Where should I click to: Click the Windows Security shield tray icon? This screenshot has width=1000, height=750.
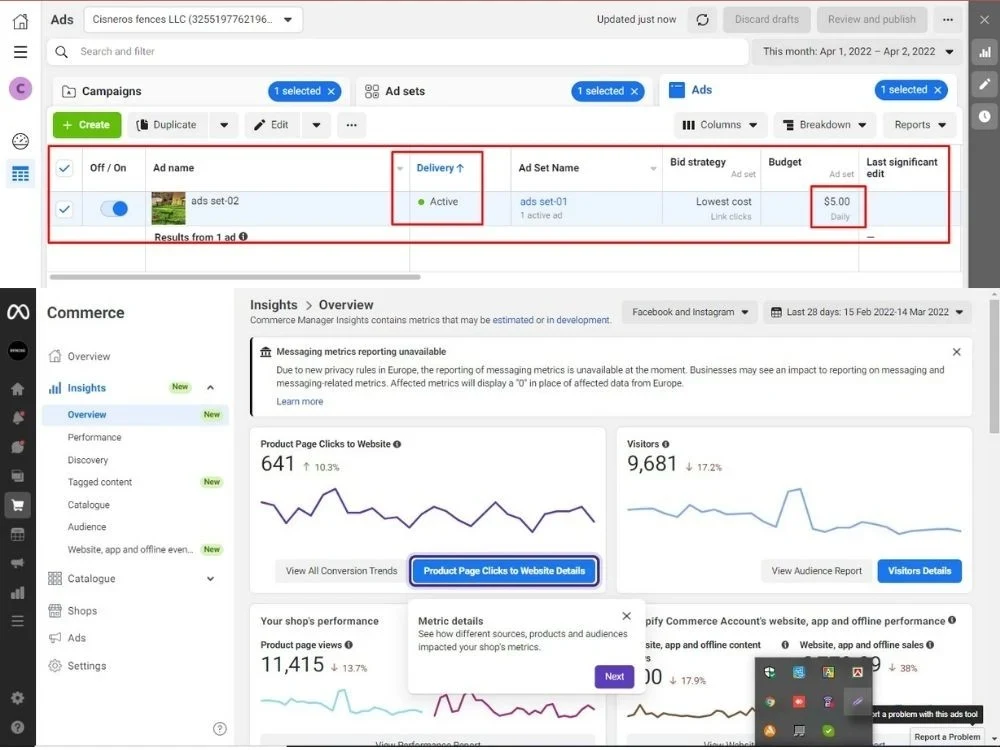770,672
